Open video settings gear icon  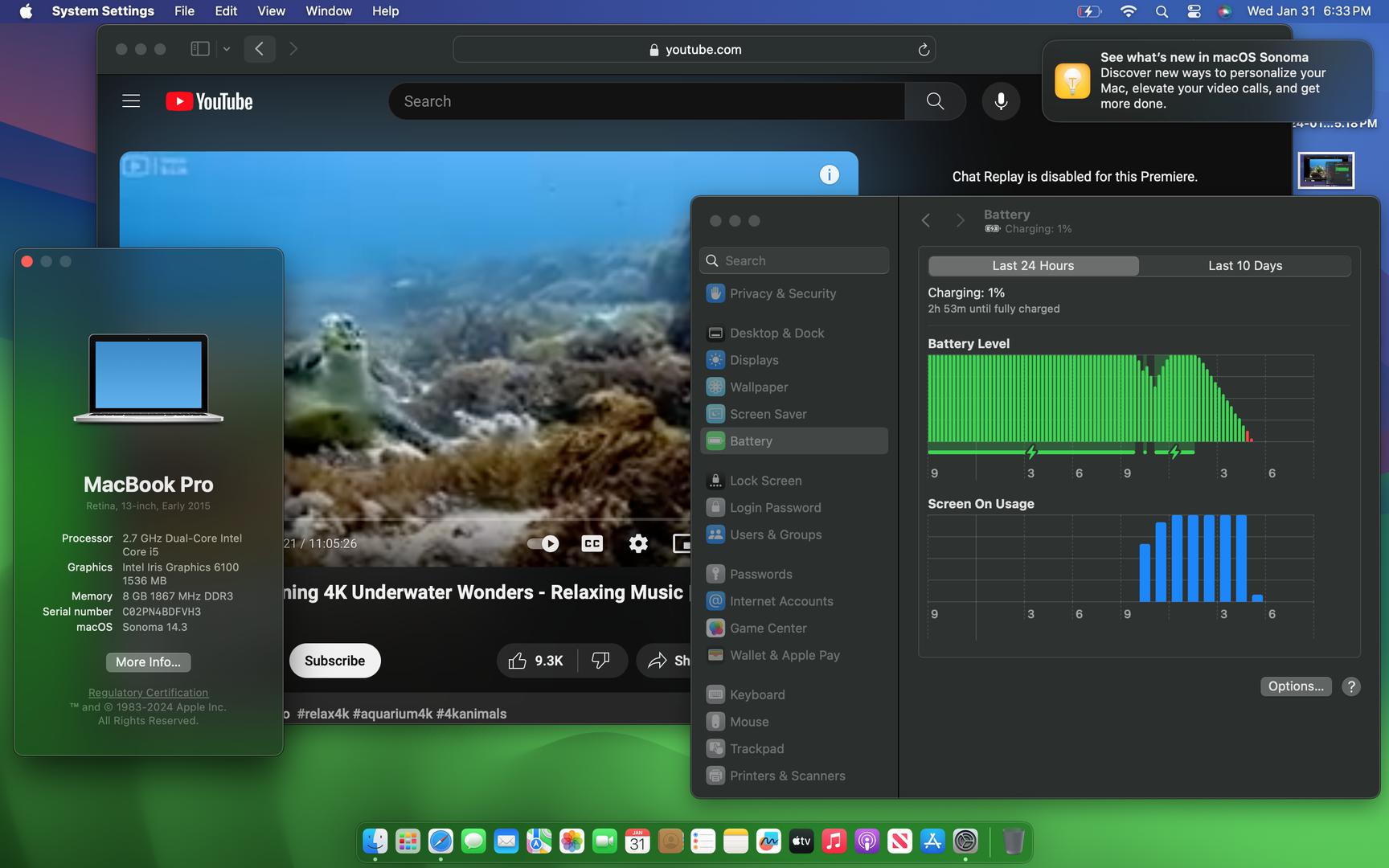(638, 543)
